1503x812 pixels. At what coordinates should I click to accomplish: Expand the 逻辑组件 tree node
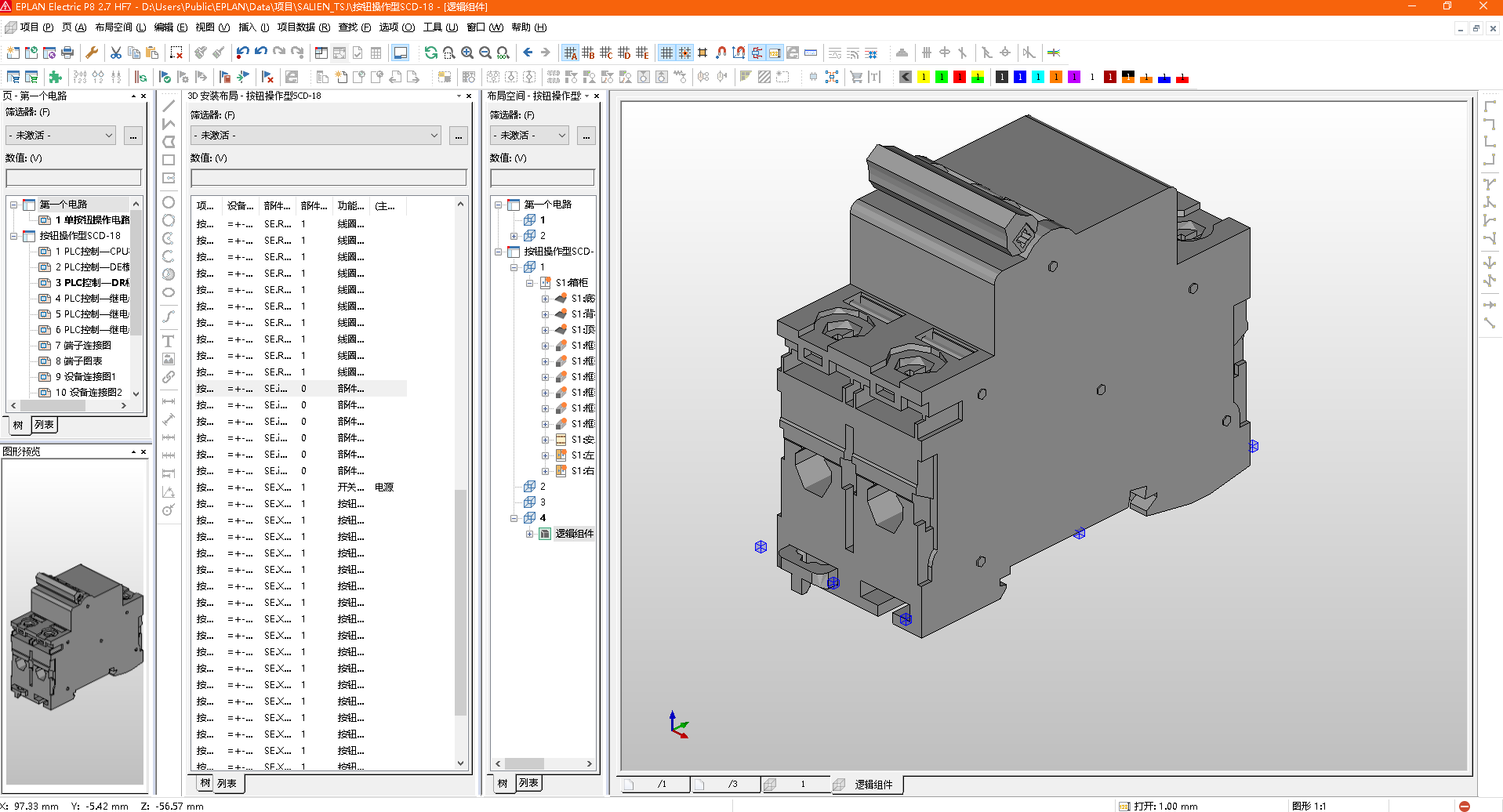click(x=529, y=534)
